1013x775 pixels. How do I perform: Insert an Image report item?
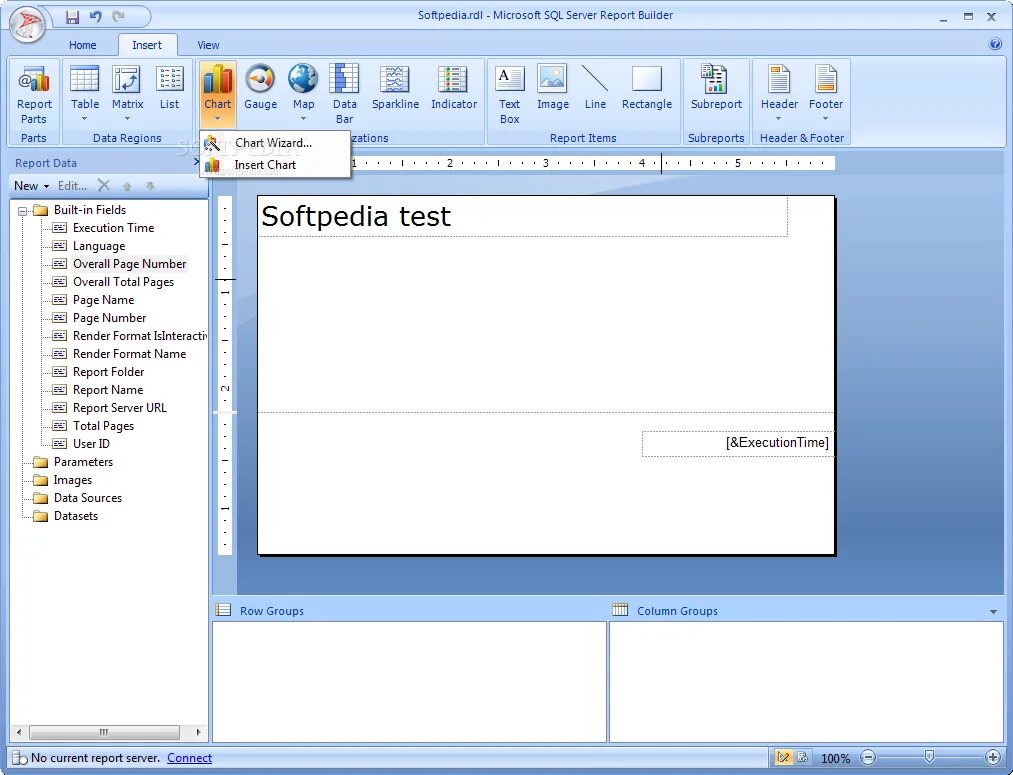pos(552,88)
